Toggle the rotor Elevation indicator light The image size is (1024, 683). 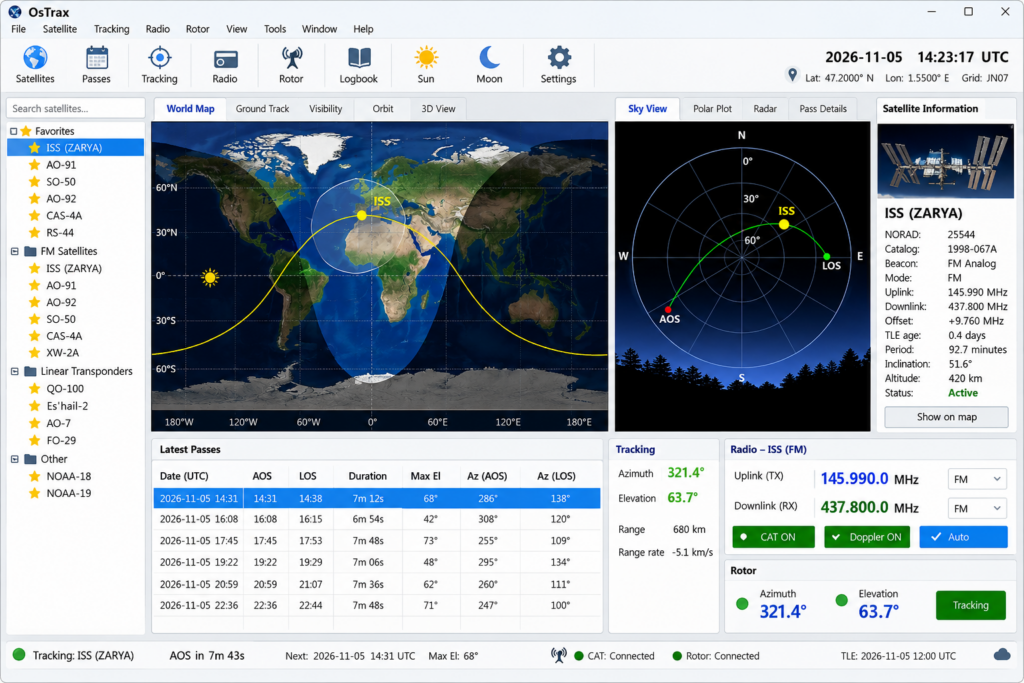(x=842, y=599)
